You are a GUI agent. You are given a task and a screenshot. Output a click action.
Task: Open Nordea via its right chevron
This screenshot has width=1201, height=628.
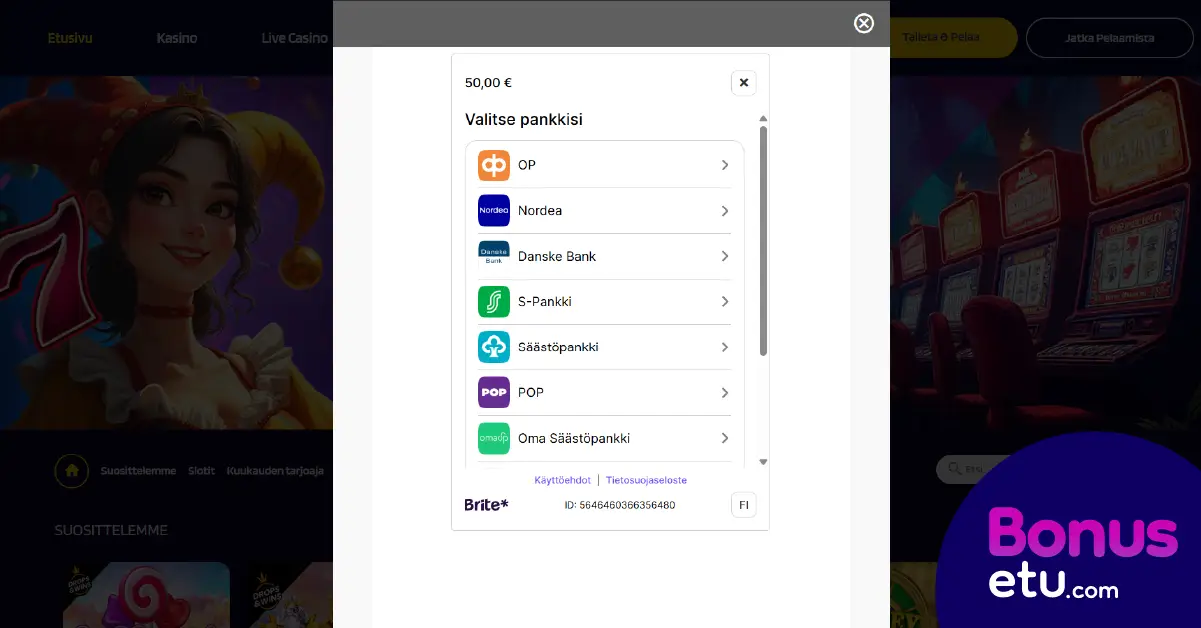725,211
